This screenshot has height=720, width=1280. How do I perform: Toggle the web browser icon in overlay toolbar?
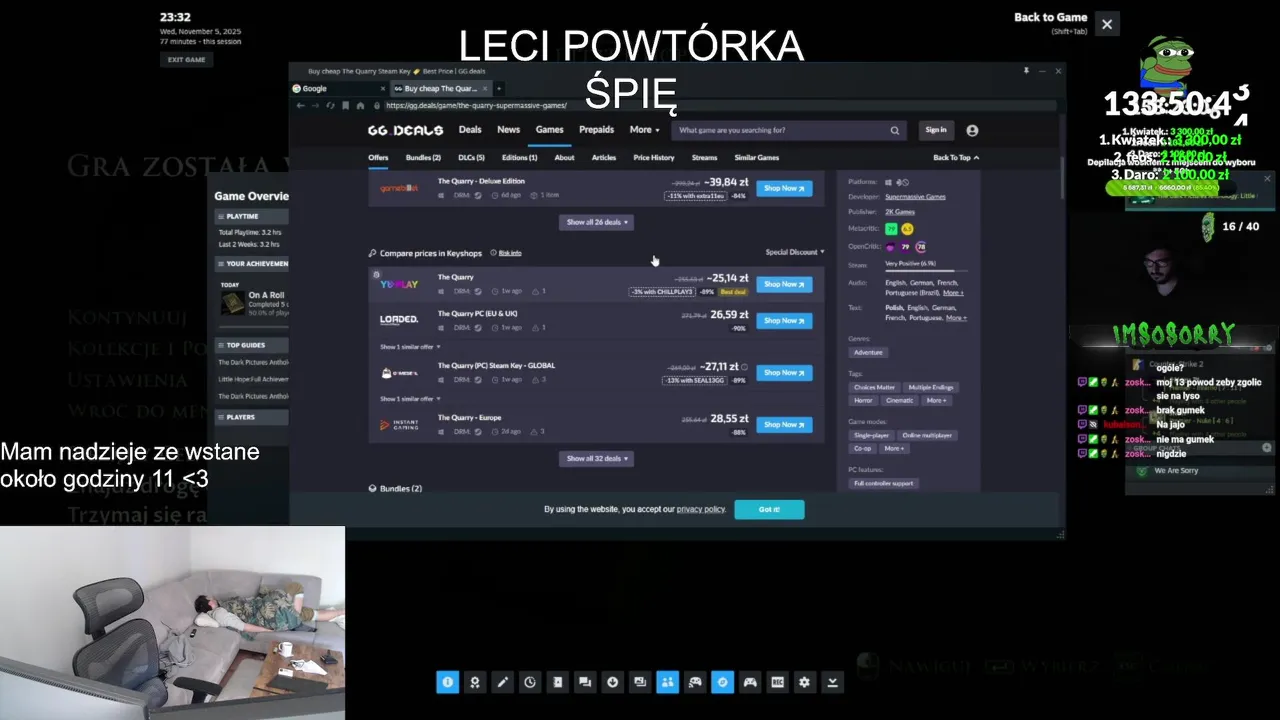(722, 682)
